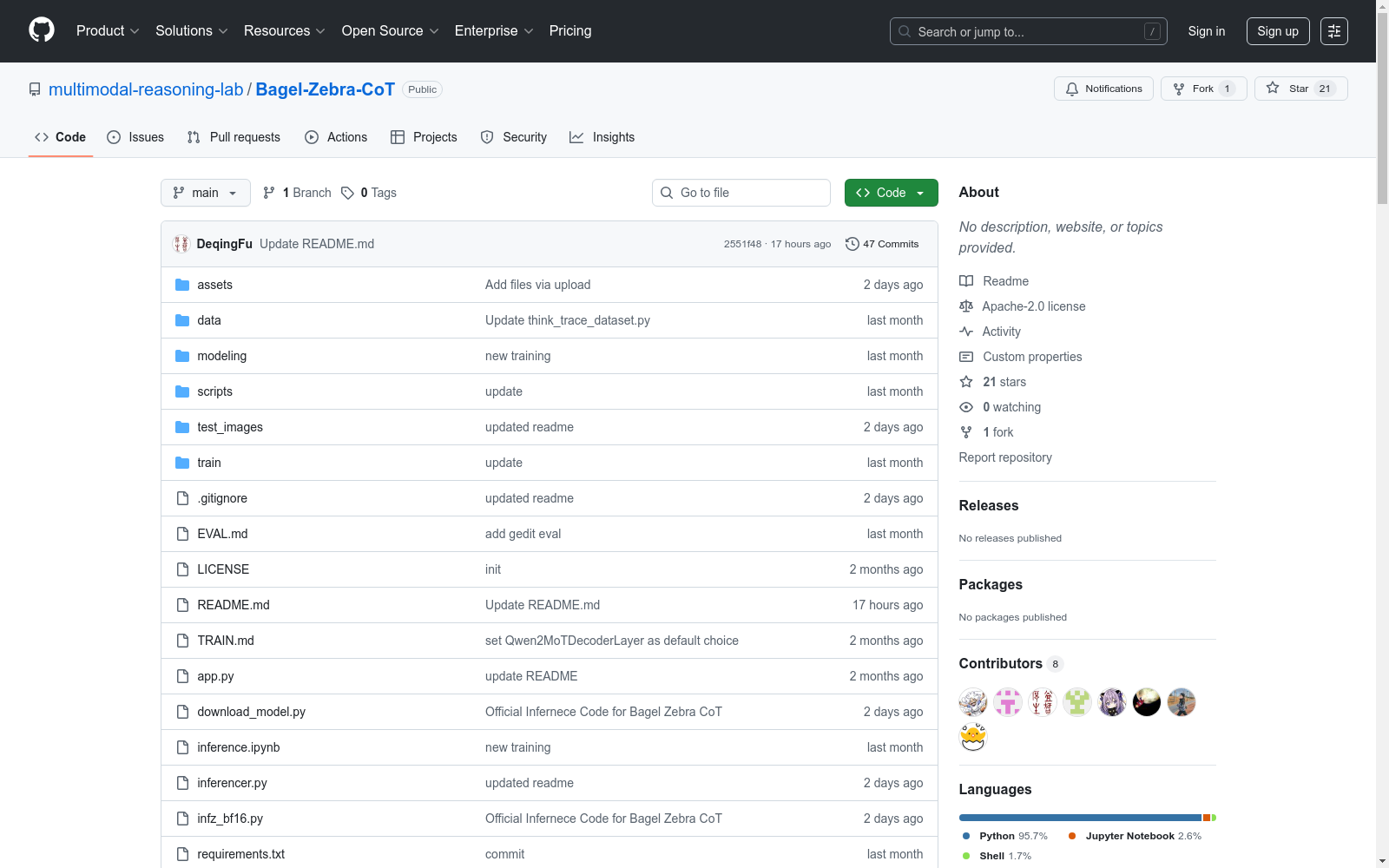Screen dimensions: 1389x868
Task: Open the Open Source dropdown
Action: coord(391,31)
